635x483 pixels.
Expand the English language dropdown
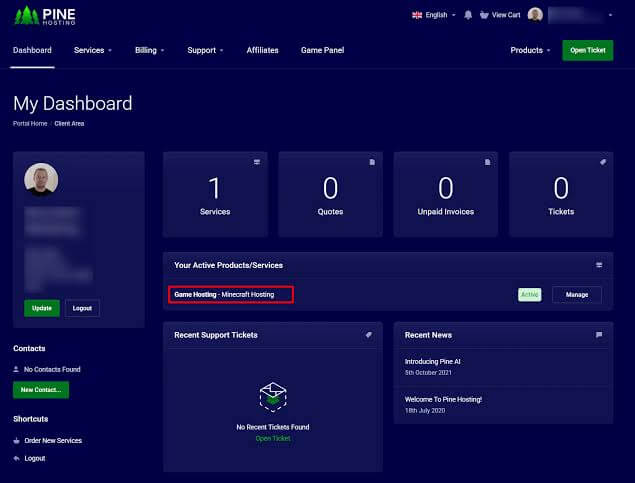click(x=434, y=15)
